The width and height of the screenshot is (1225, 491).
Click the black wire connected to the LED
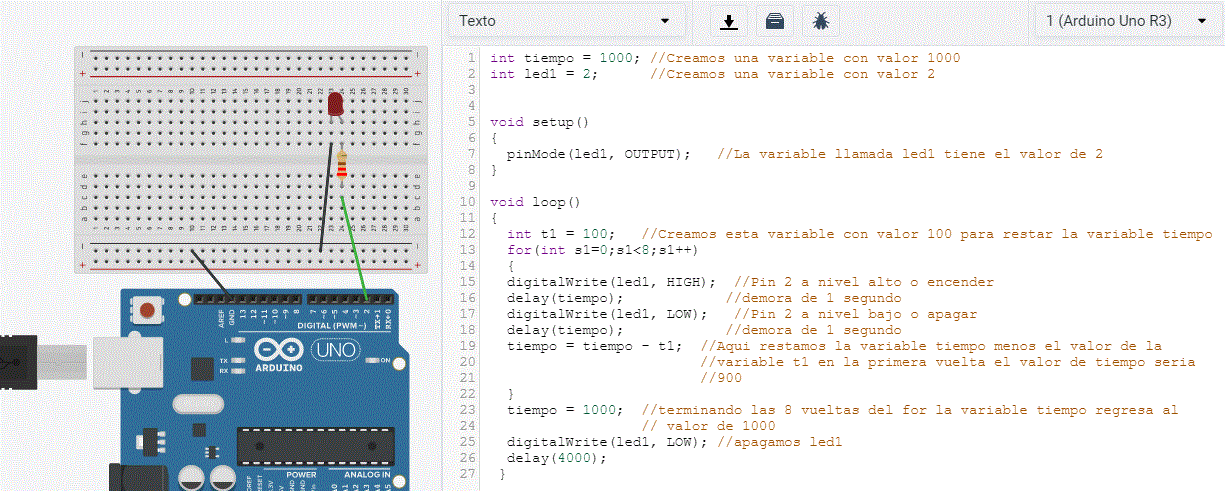pos(326,195)
